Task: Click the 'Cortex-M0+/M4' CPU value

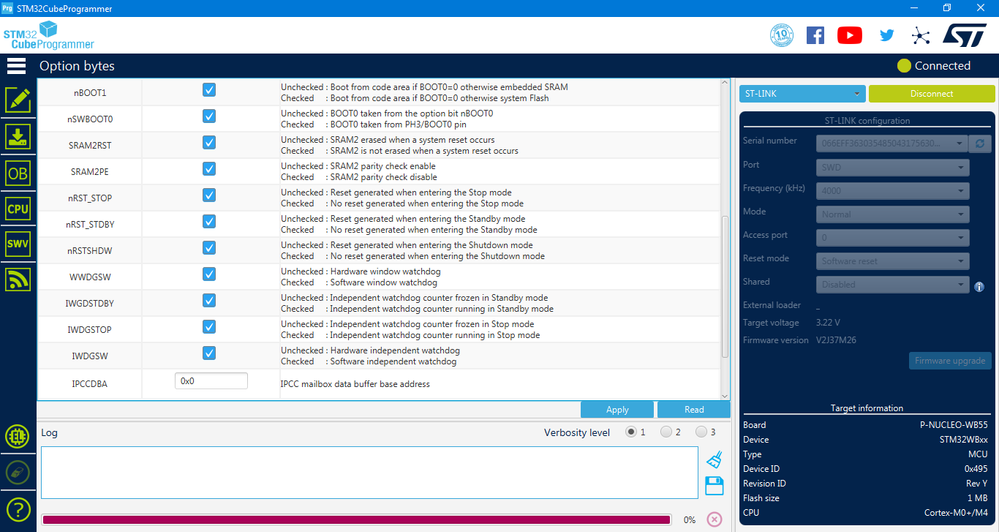Action: 956,512
